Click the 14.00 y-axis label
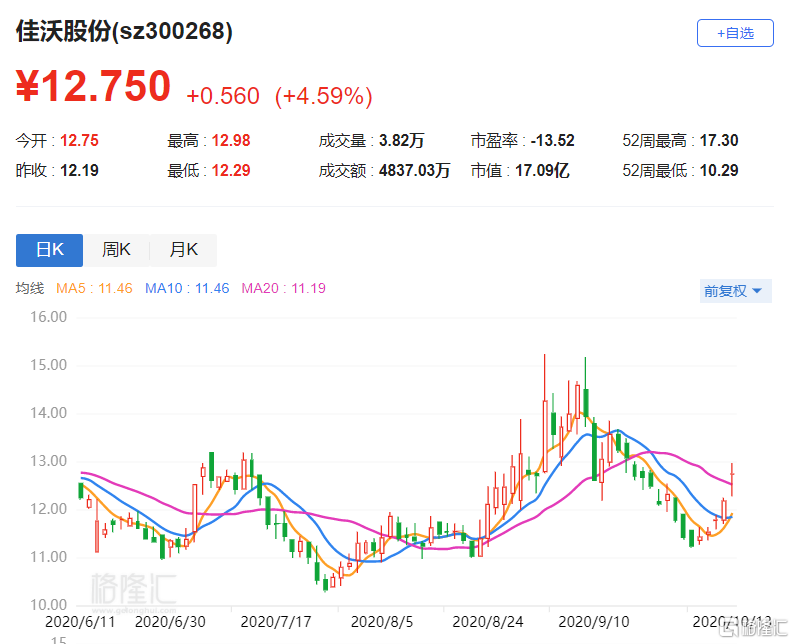794x644 pixels. point(48,413)
